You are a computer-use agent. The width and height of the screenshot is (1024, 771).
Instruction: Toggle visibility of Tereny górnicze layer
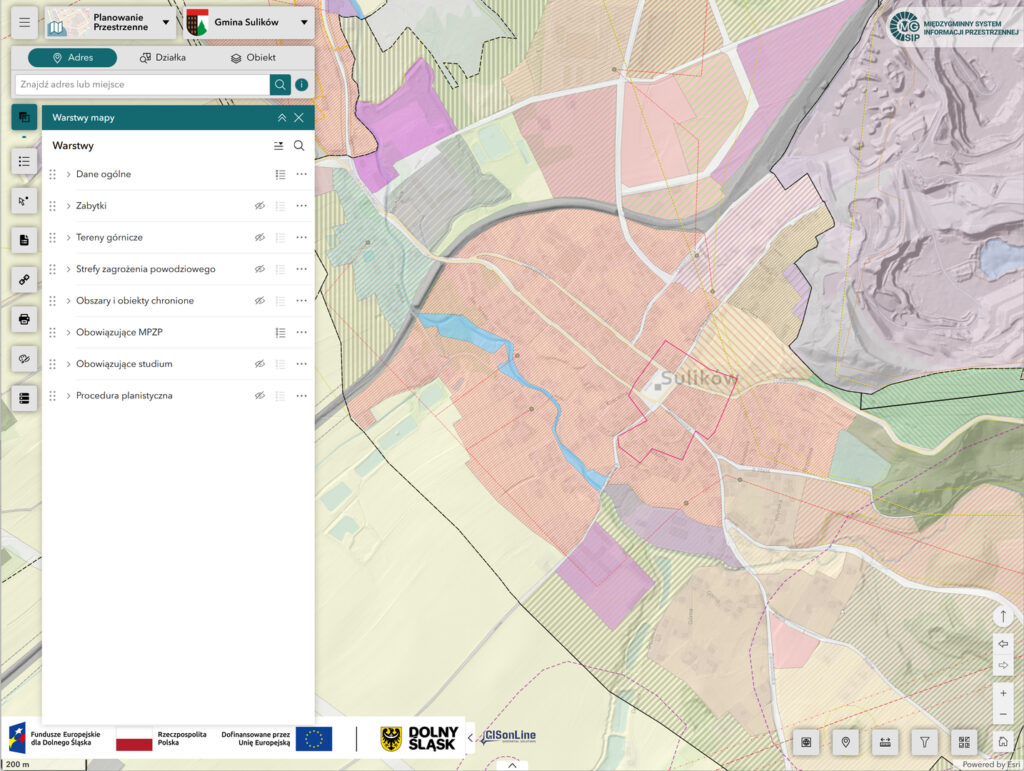pyautogui.click(x=259, y=238)
